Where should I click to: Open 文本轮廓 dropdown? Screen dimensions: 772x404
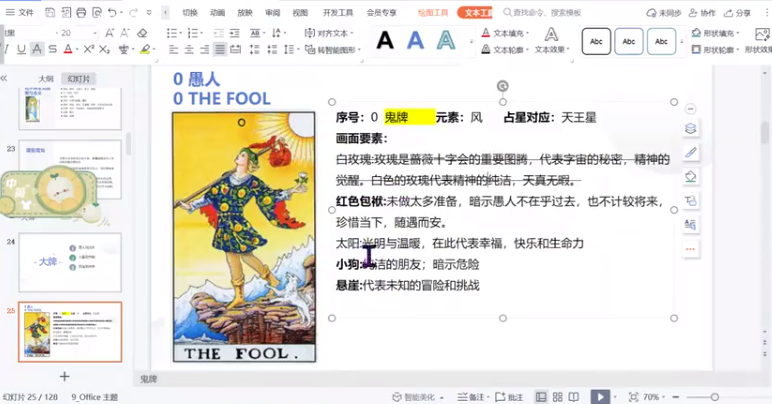(x=505, y=49)
